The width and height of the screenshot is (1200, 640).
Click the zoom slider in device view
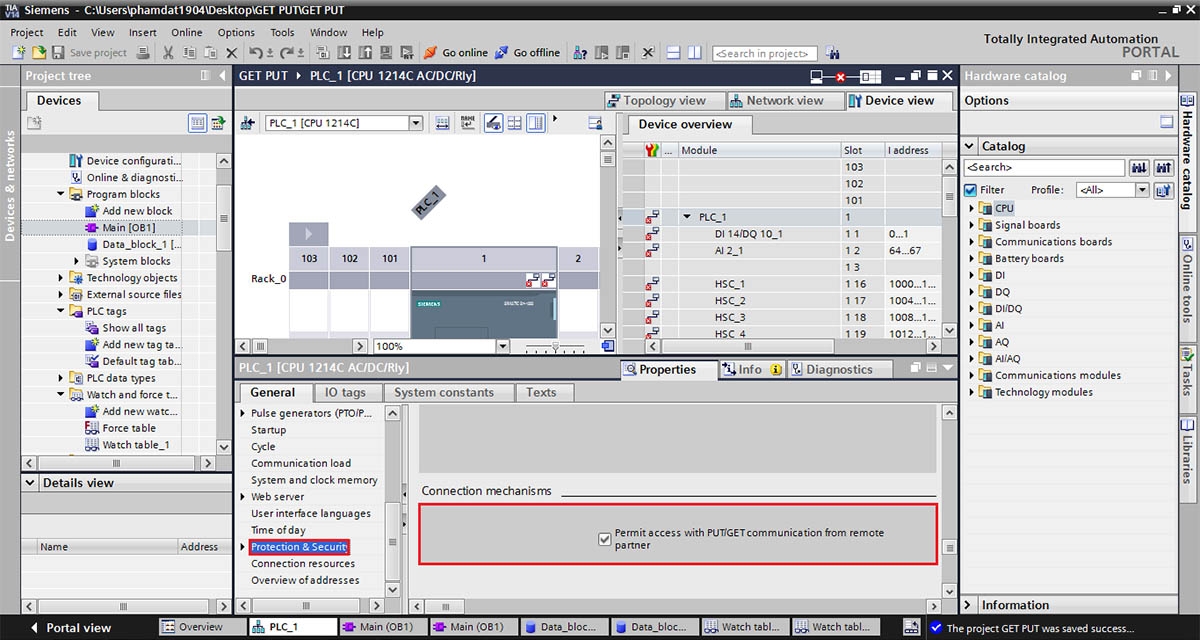pyautogui.click(x=555, y=346)
